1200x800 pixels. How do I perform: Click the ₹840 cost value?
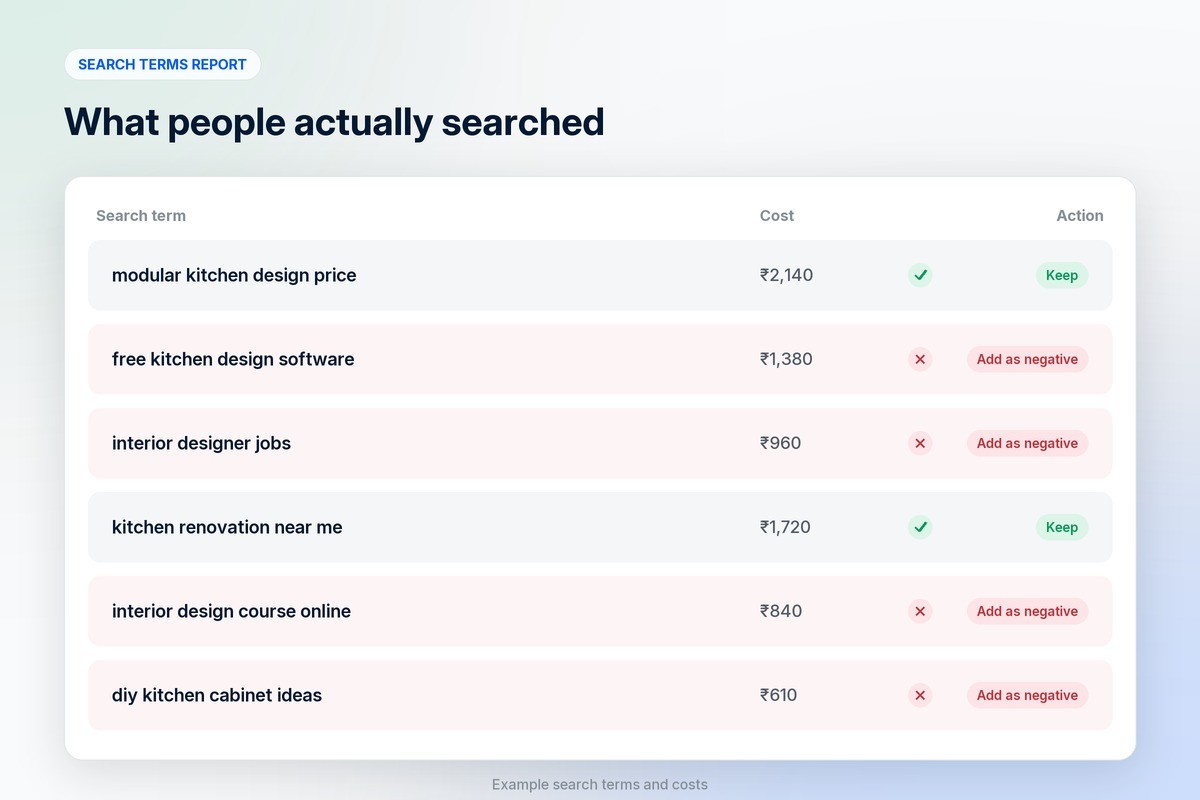[x=781, y=611]
